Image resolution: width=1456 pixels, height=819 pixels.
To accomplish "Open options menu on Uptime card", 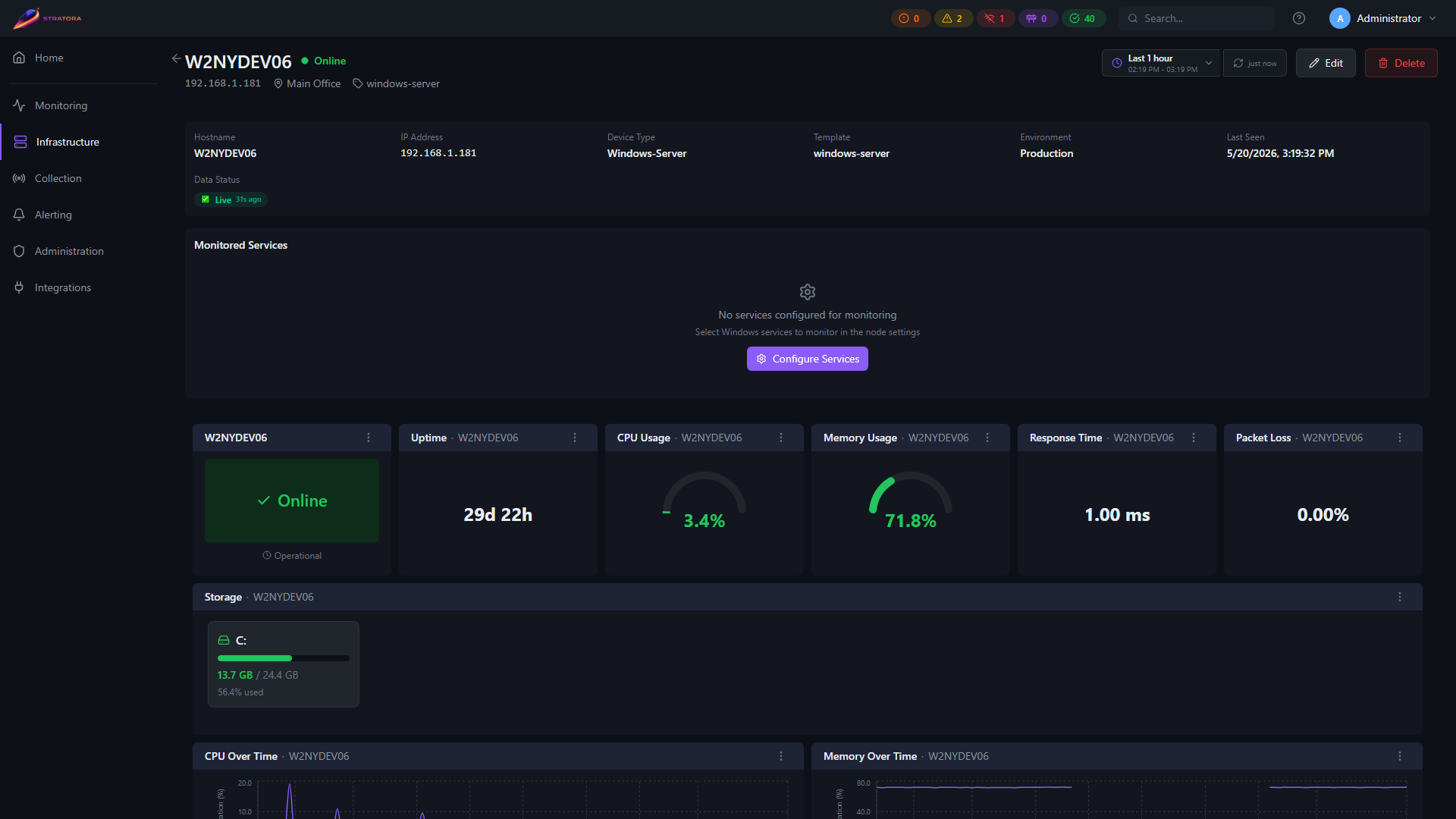I will (575, 438).
